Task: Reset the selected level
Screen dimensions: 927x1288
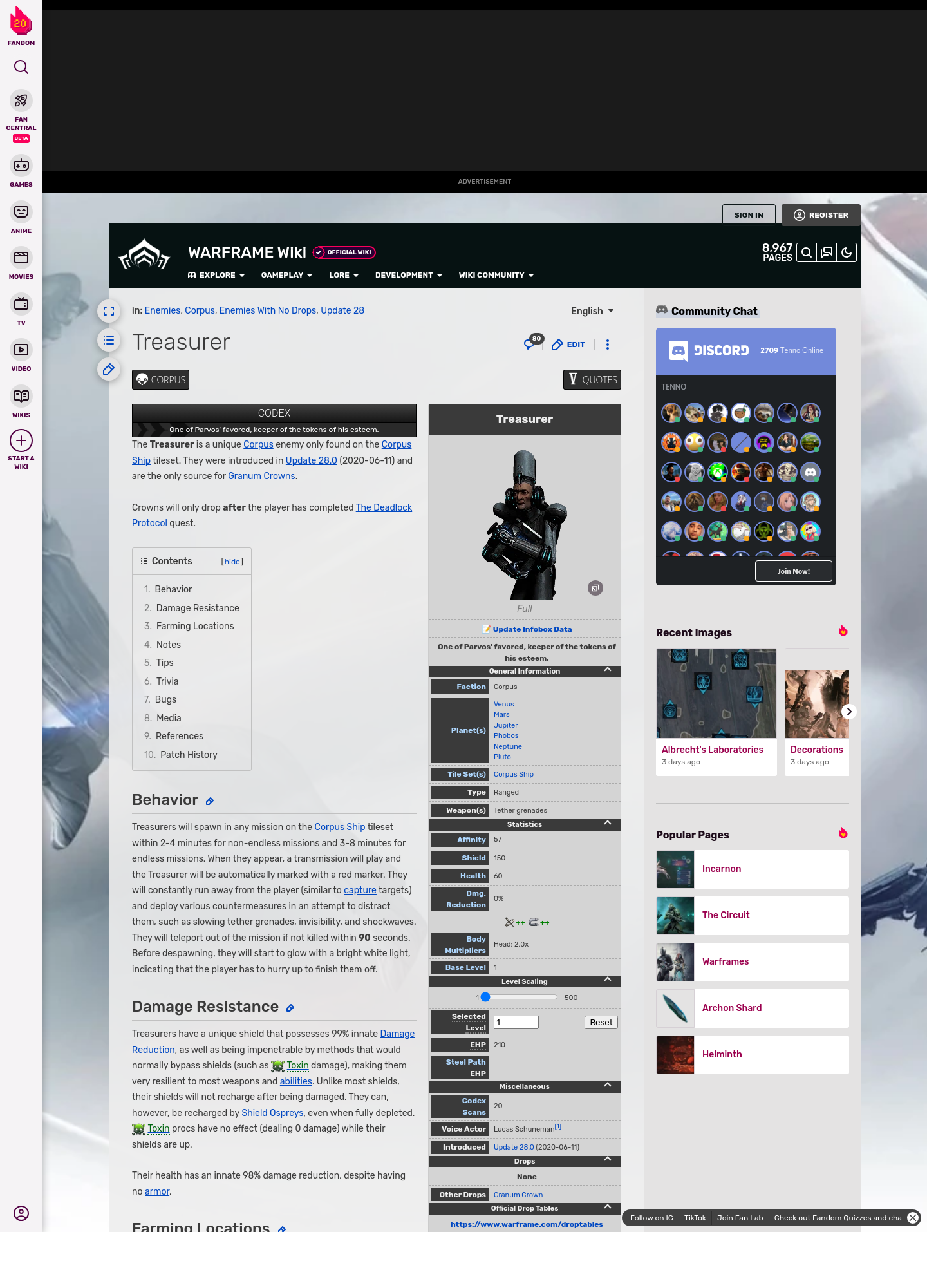Action: 601,1023
